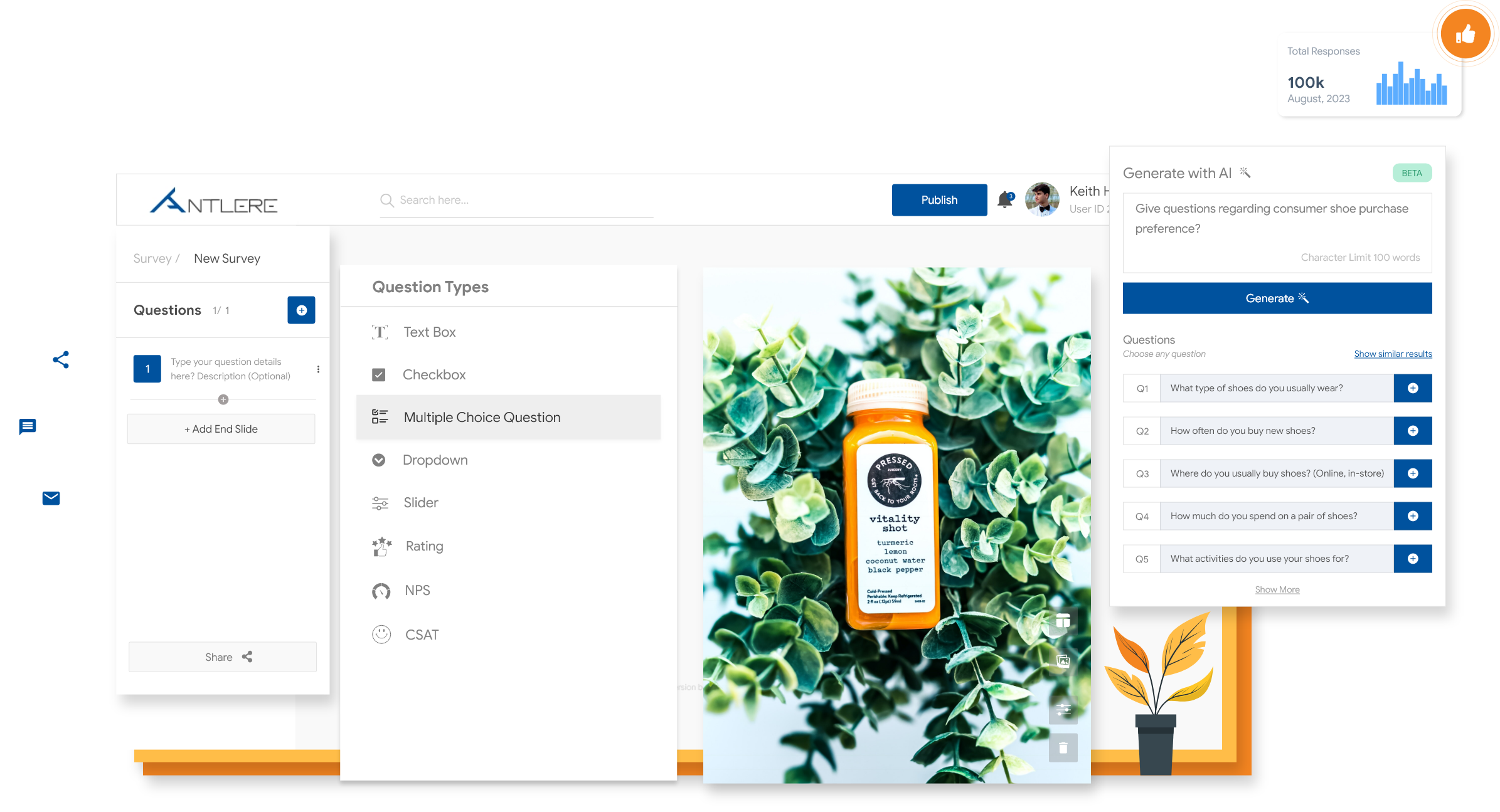Select question 1 in Questions list
1500x812 pixels.
[x=223, y=369]
